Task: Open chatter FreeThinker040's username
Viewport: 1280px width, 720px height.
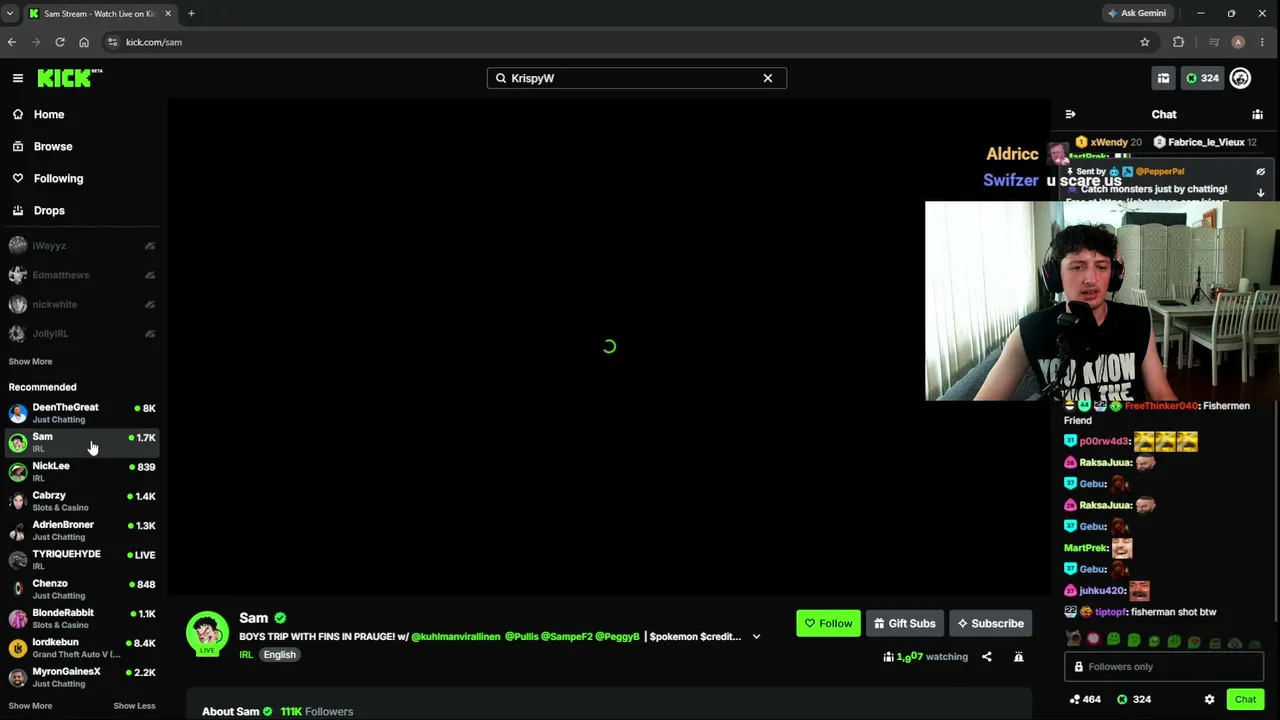Action: coord(1161,406)
